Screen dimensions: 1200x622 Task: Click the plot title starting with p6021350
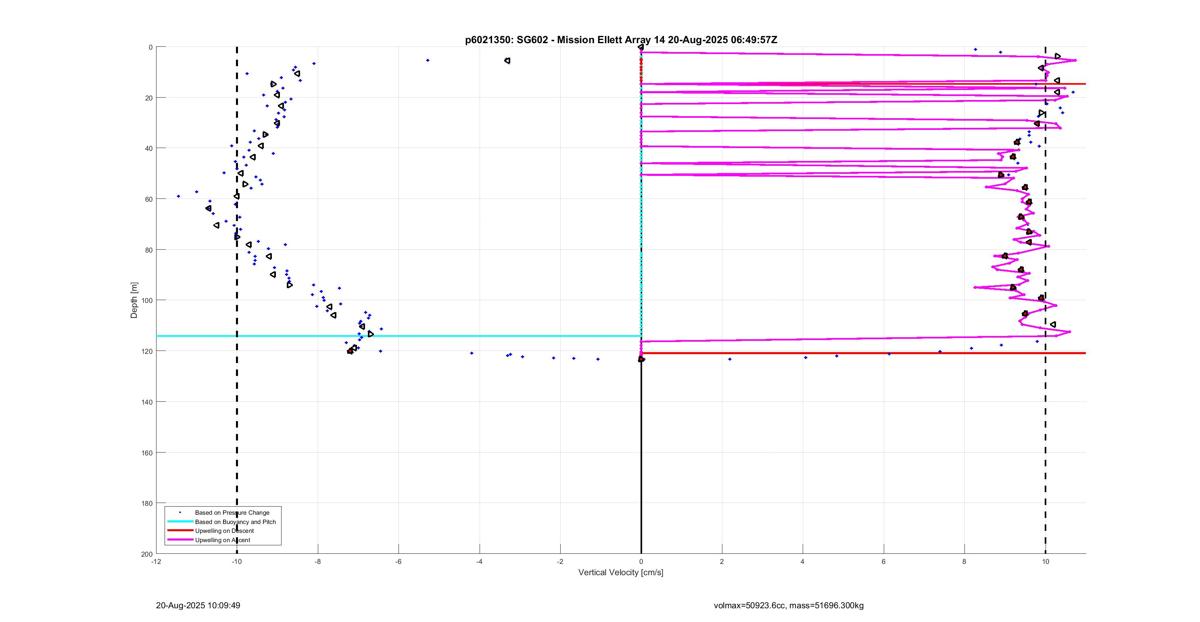coord(621,39)
